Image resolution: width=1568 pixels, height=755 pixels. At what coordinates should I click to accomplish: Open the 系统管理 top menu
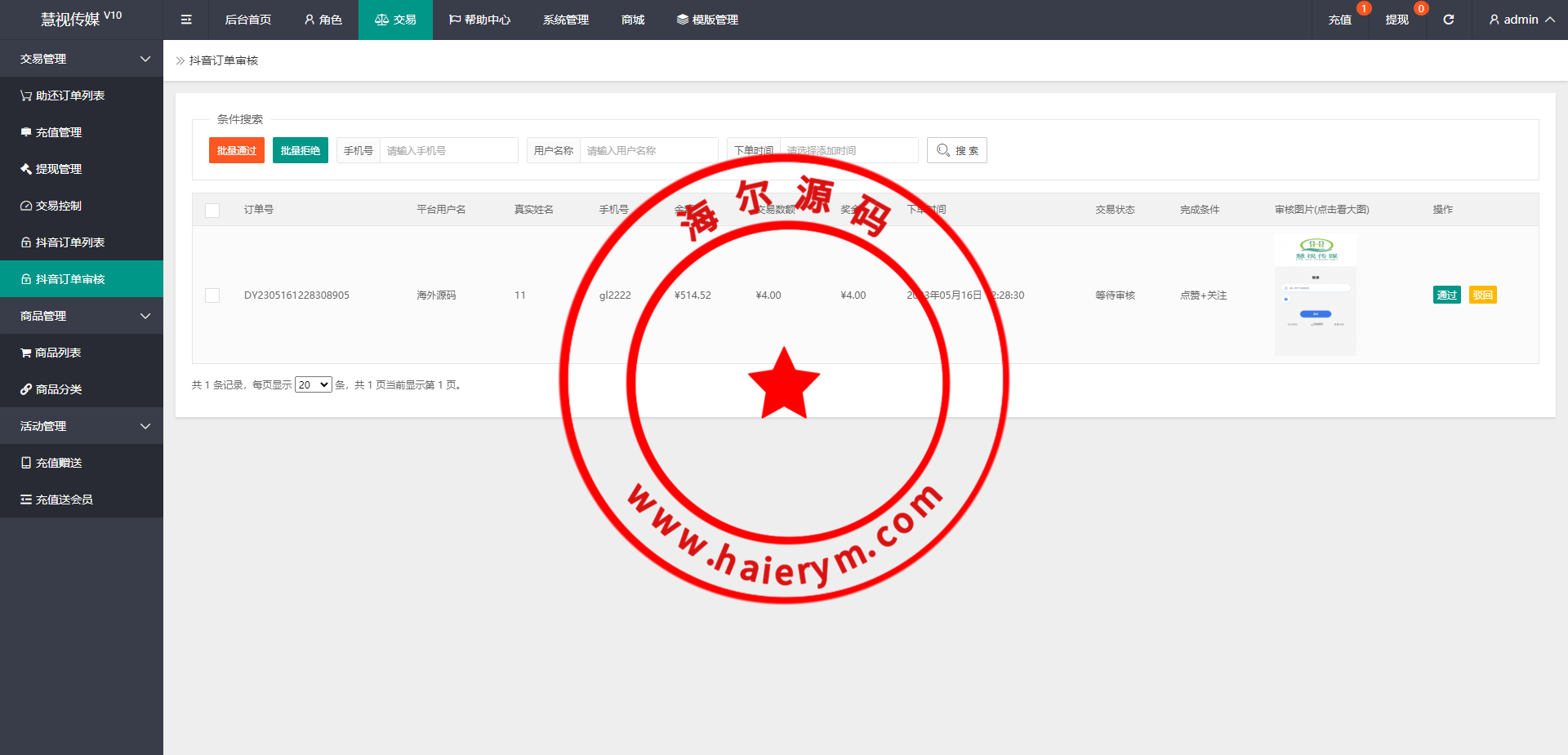[565, 20]
